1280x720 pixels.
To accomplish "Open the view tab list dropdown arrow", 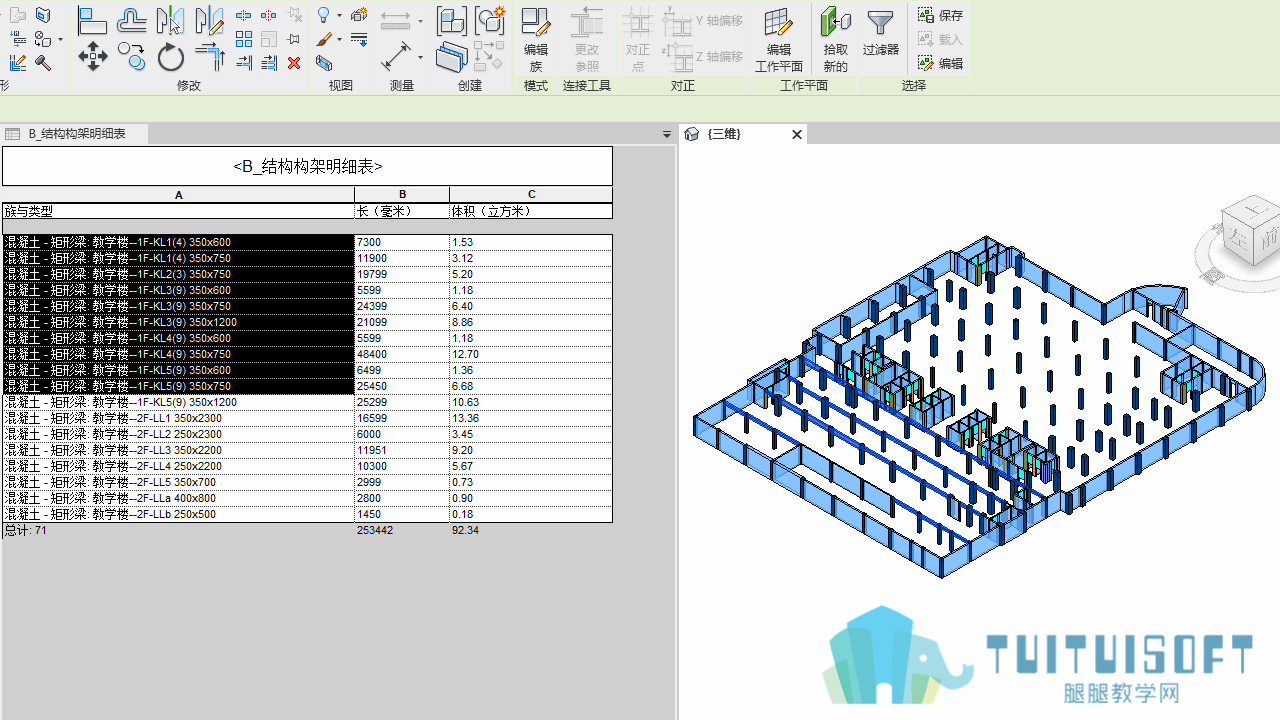I will click(667, 134).
